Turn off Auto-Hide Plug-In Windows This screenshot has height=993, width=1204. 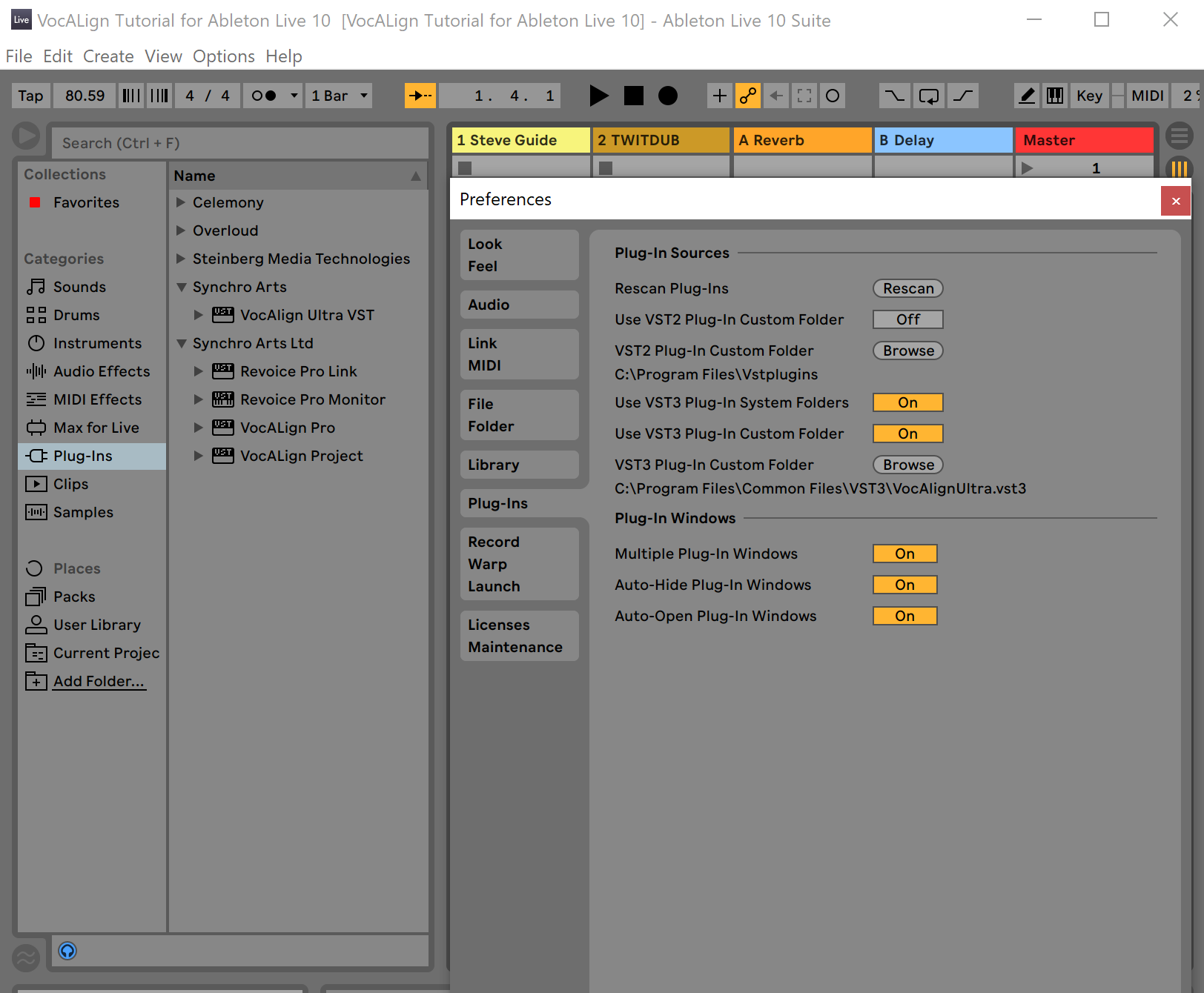point(904,585)
